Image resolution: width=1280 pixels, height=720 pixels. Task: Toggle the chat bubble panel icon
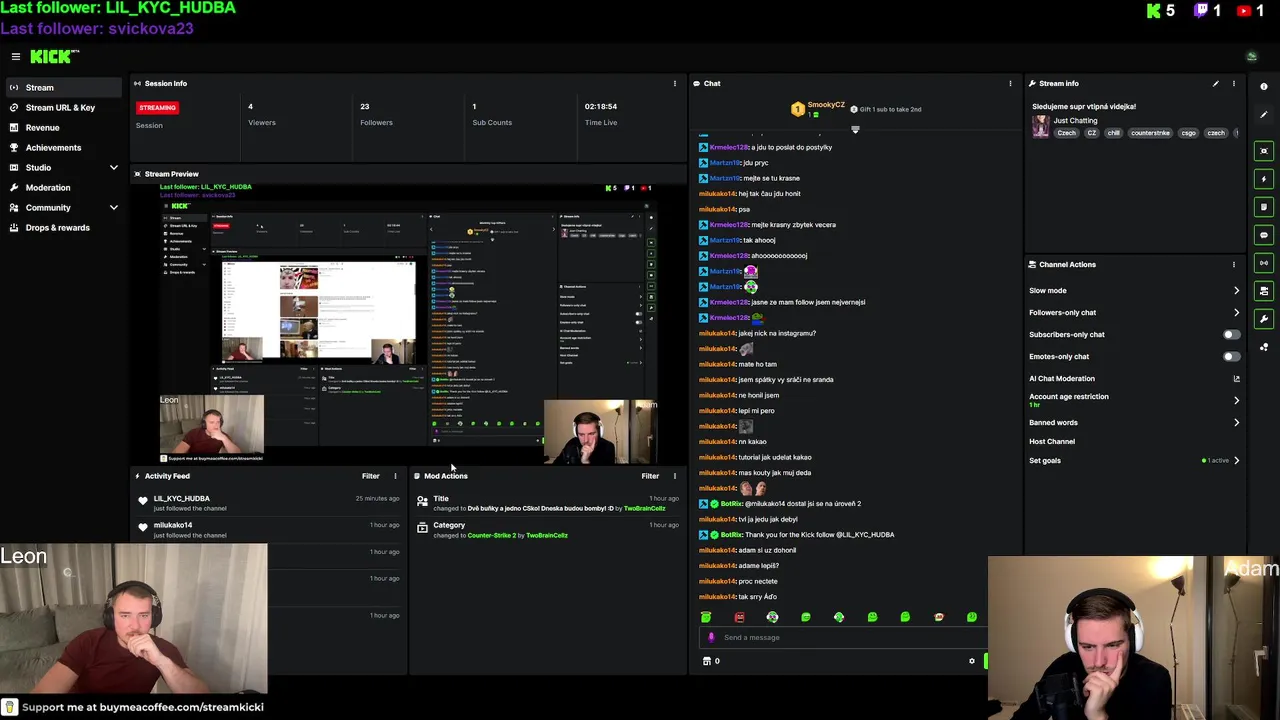1264,235
